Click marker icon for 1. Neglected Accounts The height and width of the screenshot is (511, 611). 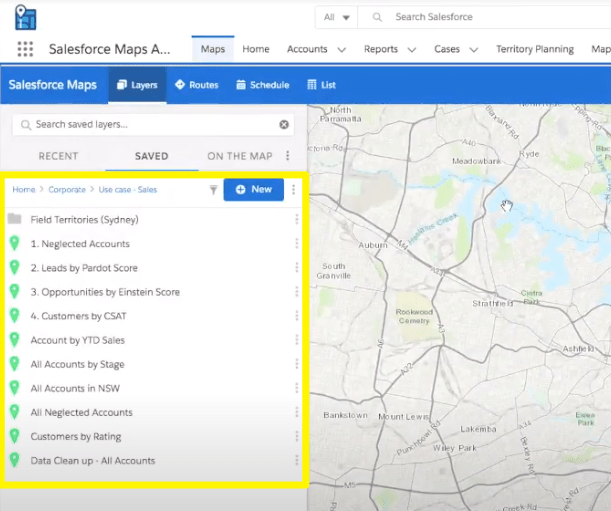[14, 243]
